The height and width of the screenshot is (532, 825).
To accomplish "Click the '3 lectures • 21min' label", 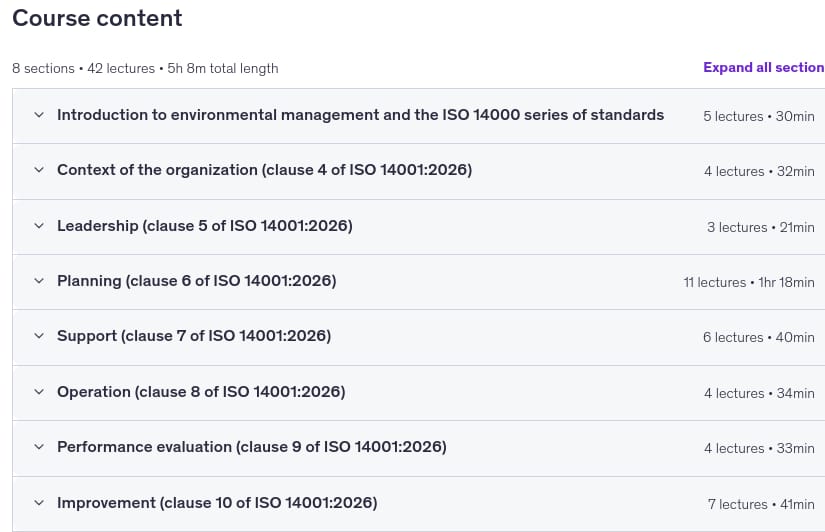I will click(x=761, y=227).
